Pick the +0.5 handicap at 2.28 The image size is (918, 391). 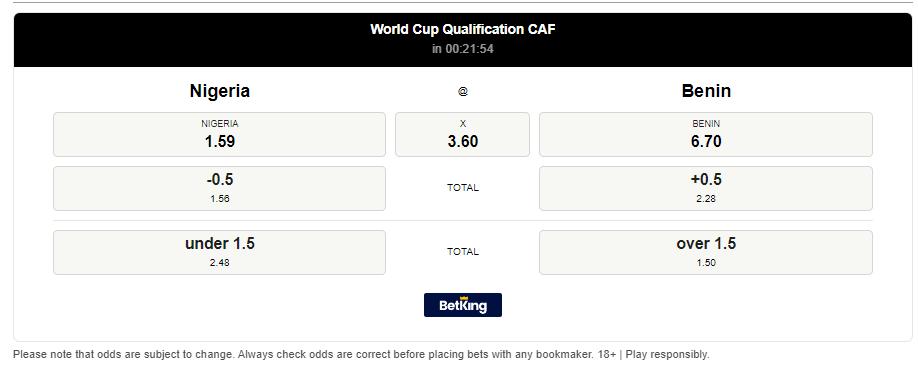[705, 188]
